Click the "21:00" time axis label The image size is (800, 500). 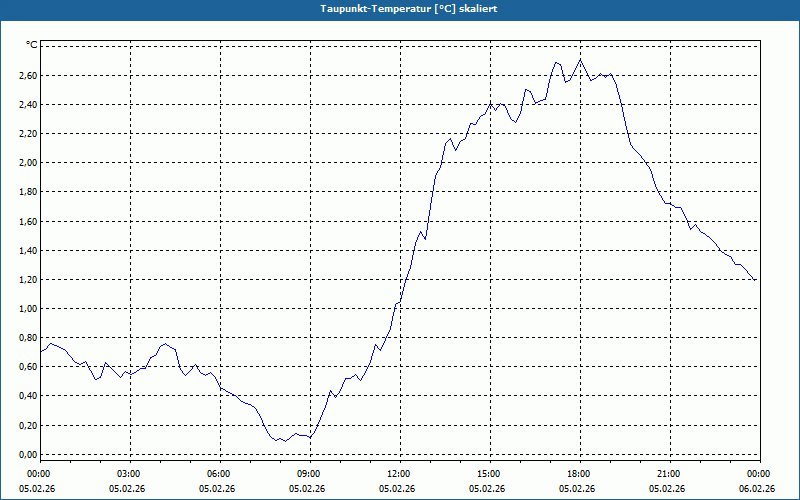(670, 474)
